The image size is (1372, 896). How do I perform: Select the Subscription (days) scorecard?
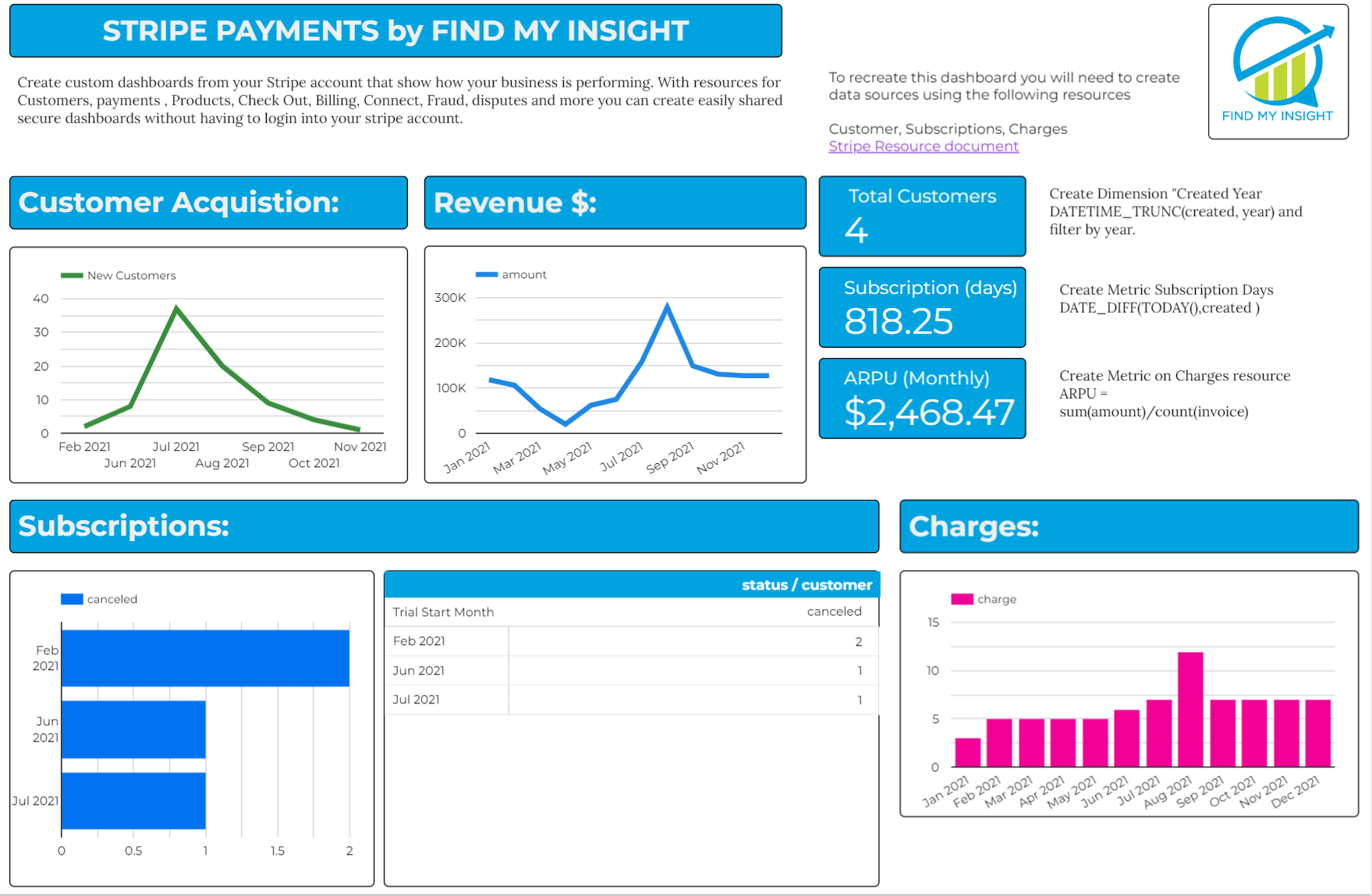(922, 307)
